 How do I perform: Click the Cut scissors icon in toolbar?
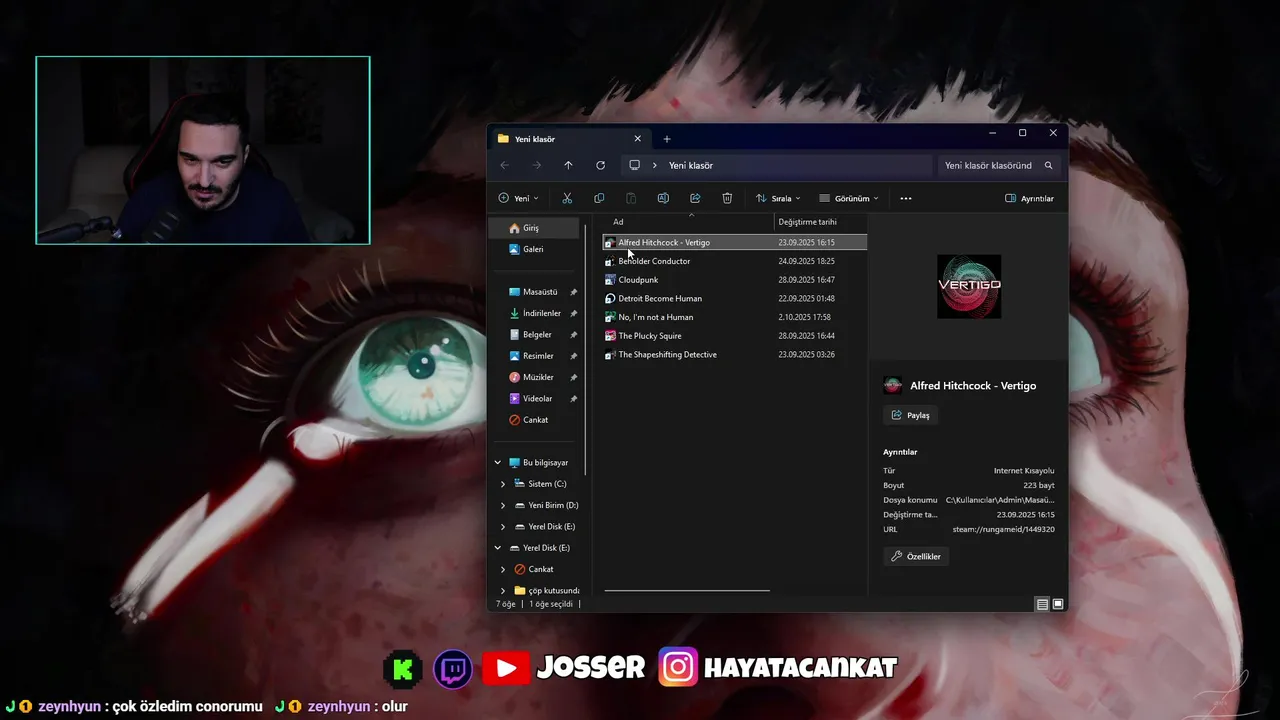tap(567, 198)
